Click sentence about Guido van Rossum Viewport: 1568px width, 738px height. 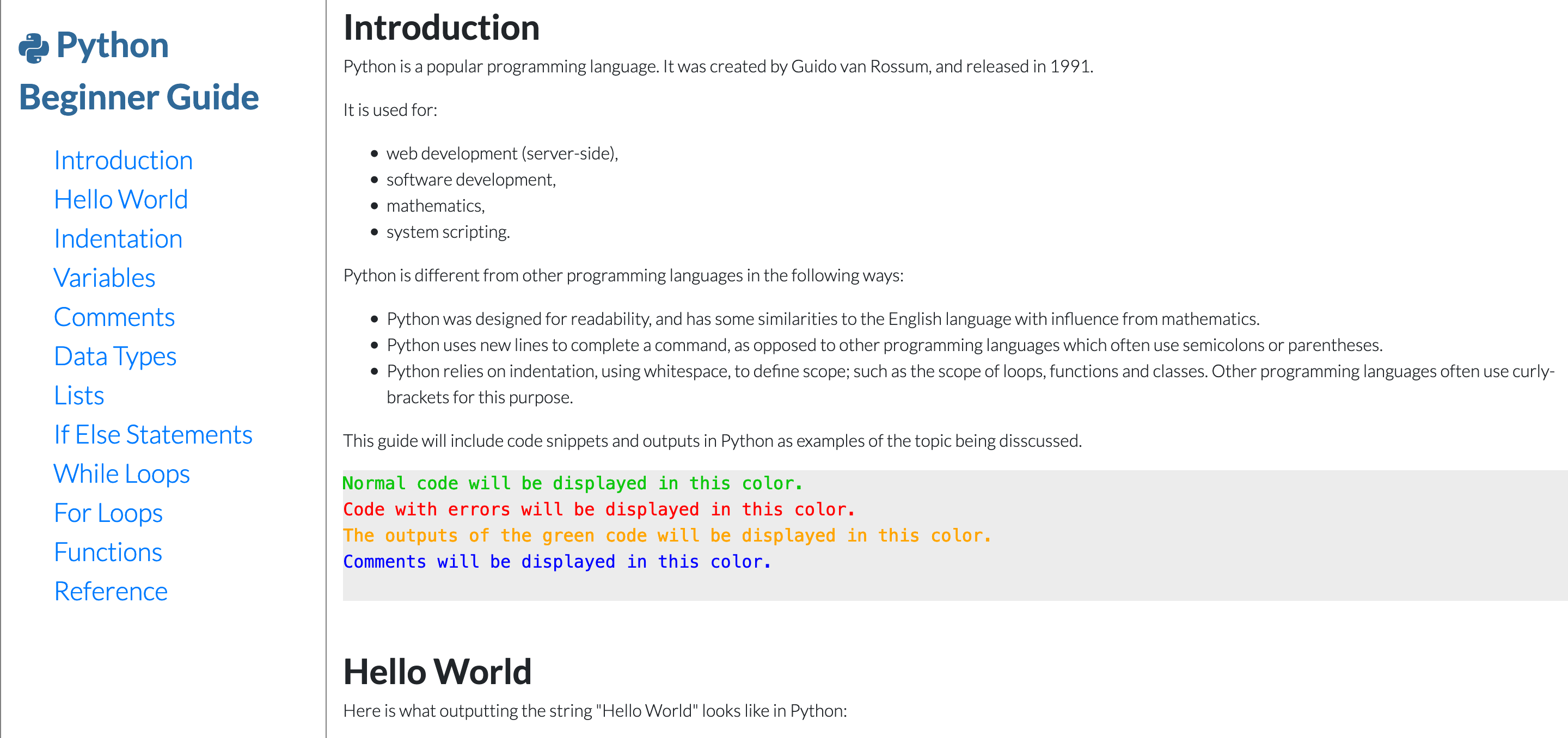pos(718,66)
